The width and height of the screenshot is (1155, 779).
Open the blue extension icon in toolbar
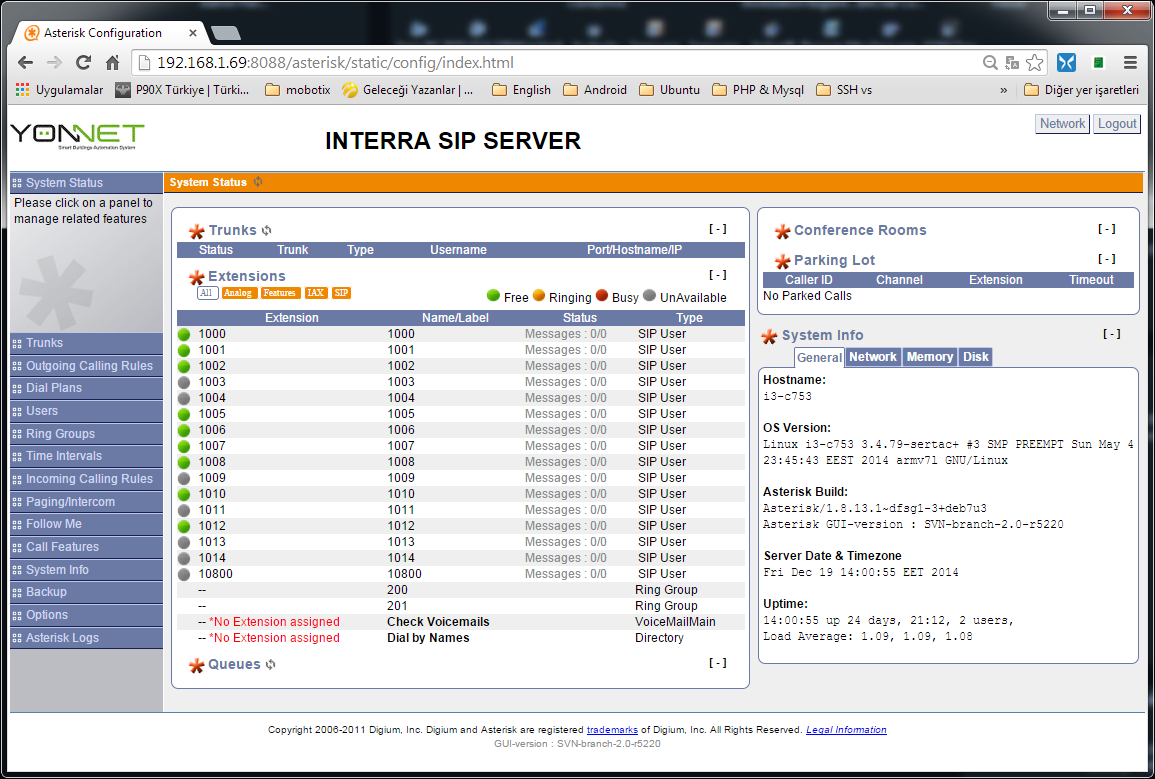[x=1066, y=63]
